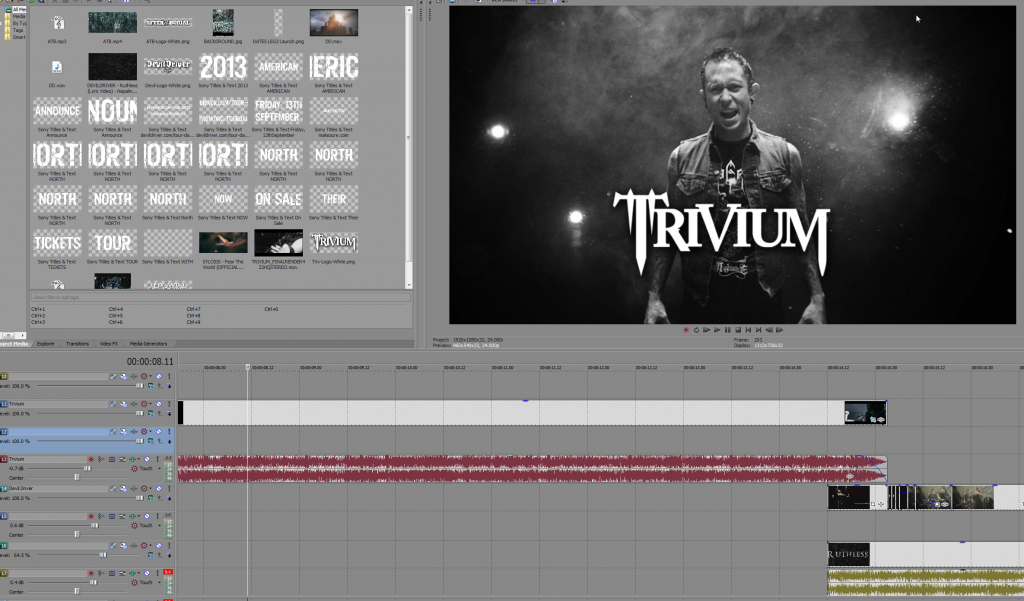
Task: Open compositing mode on Devil Driver track
Action: (x=151, y=498)
